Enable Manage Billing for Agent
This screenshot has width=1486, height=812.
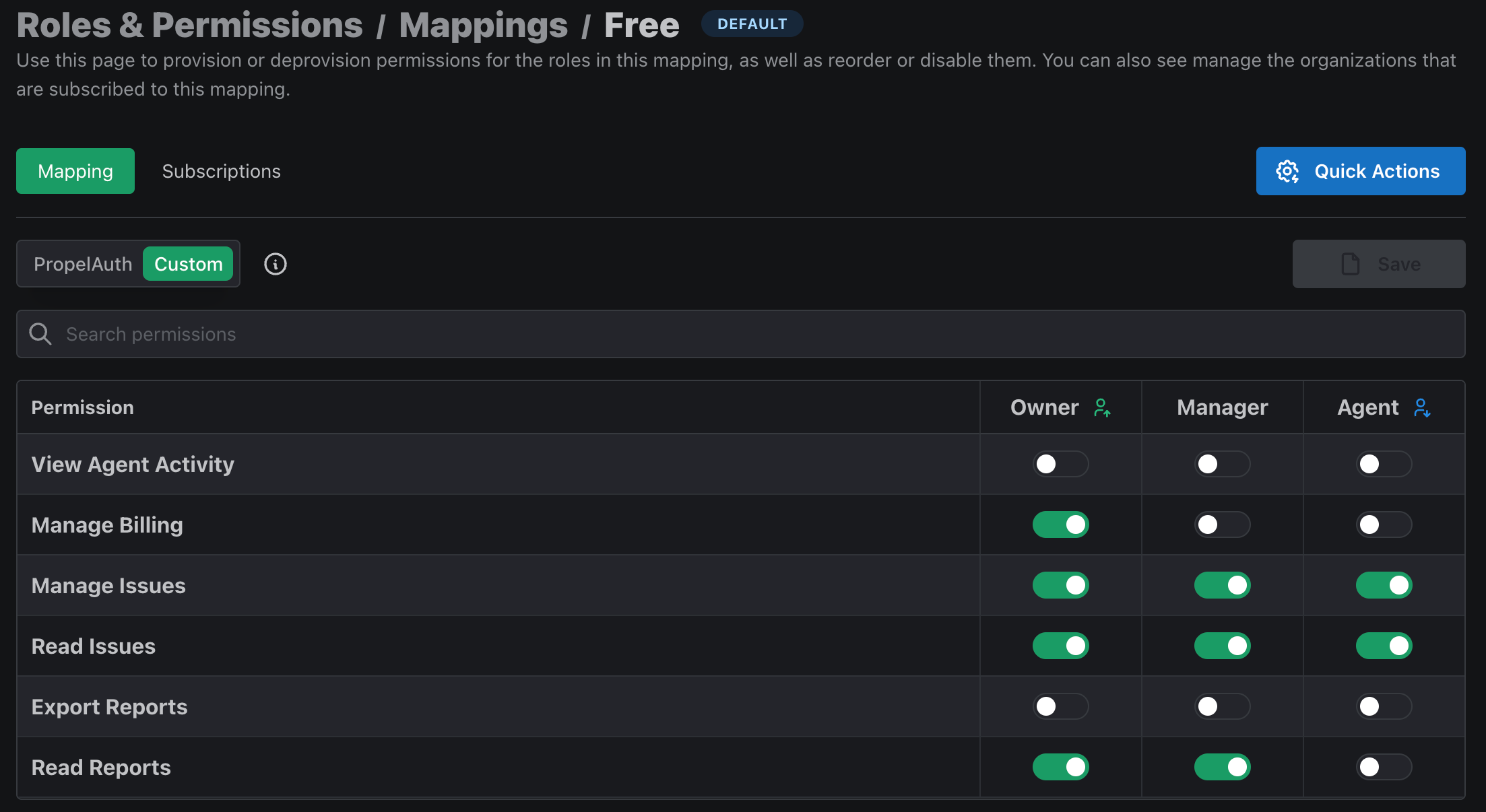(x=1384, y=525)
